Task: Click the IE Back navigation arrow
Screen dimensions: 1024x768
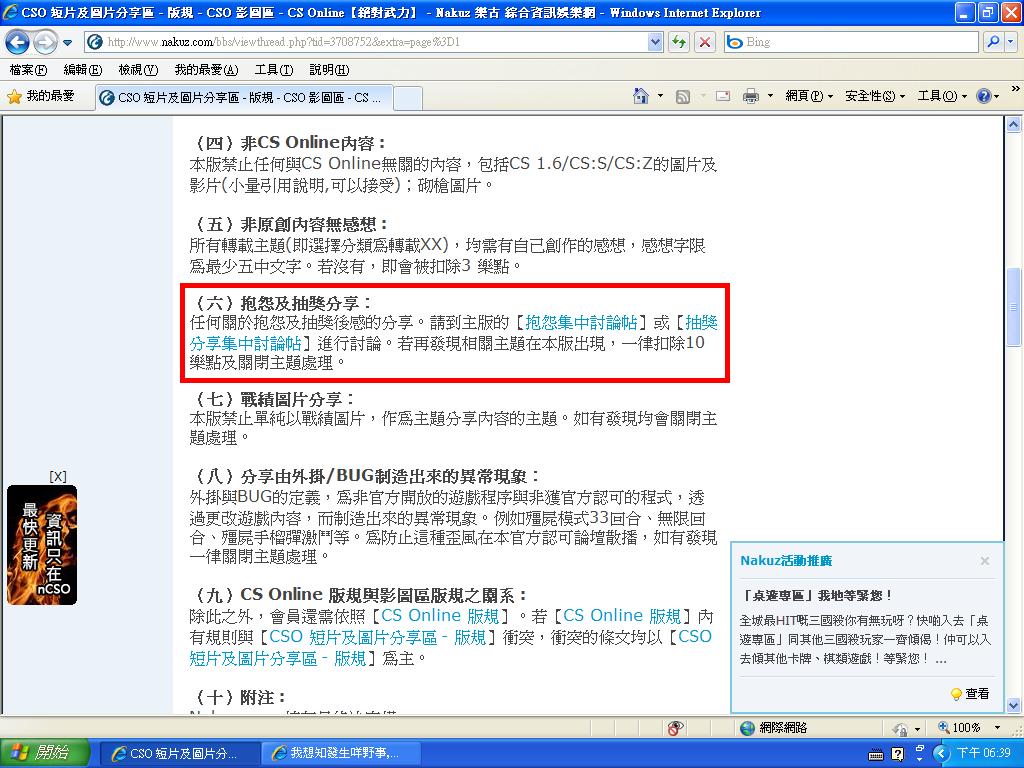Action: click(17, 42)
